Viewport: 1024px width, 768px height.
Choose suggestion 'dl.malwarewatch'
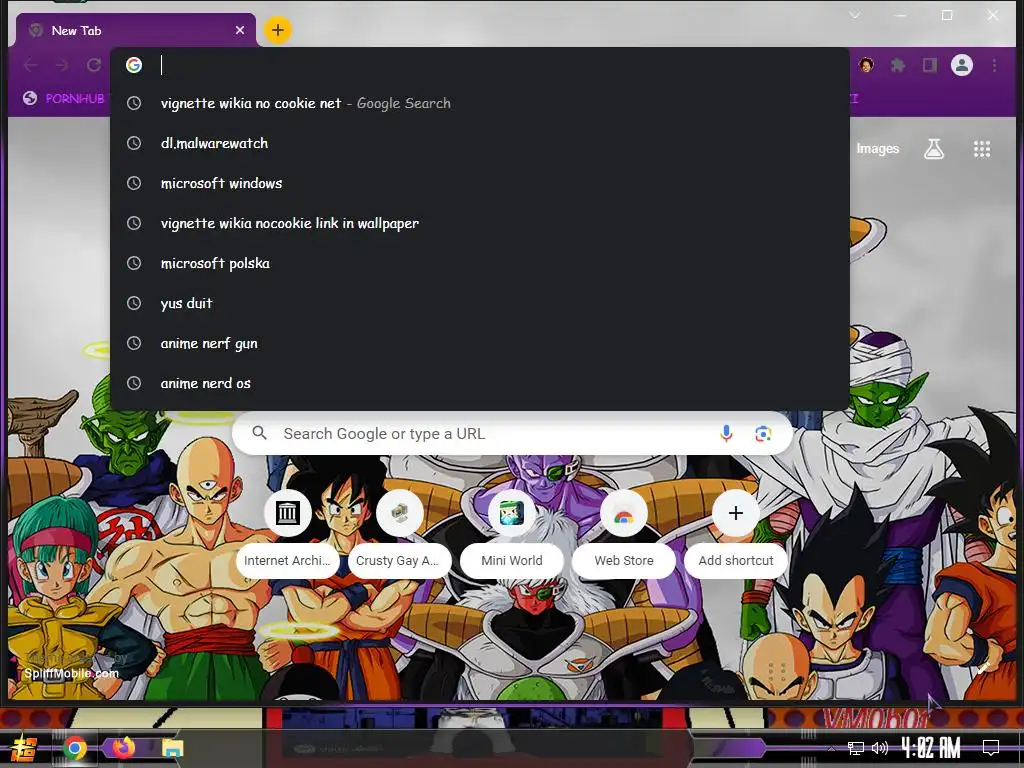point(480,143)
